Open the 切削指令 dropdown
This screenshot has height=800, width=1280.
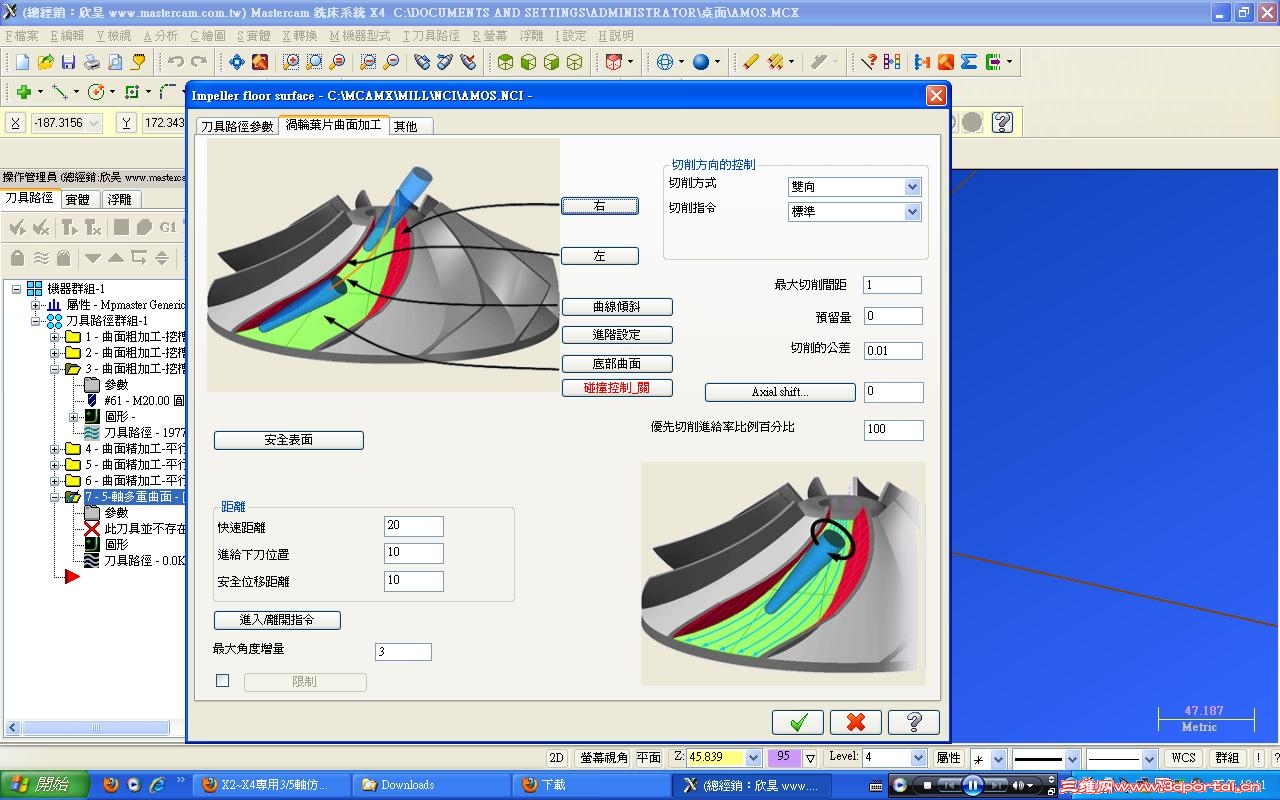coord(912,212)
